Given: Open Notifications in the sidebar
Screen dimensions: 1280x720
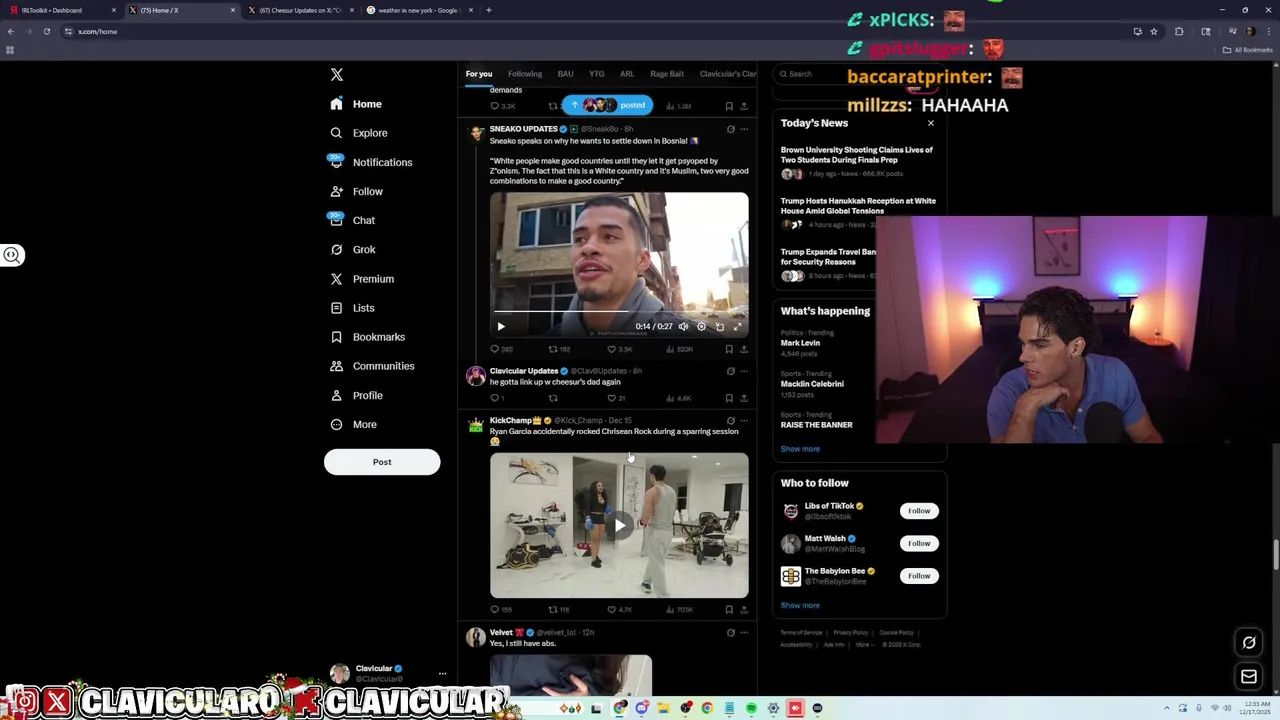Looking at the screenshot, I should [370, 162].
